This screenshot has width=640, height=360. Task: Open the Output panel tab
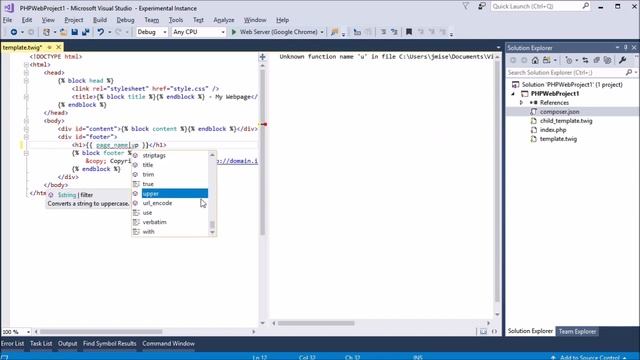tap(67, 344)
